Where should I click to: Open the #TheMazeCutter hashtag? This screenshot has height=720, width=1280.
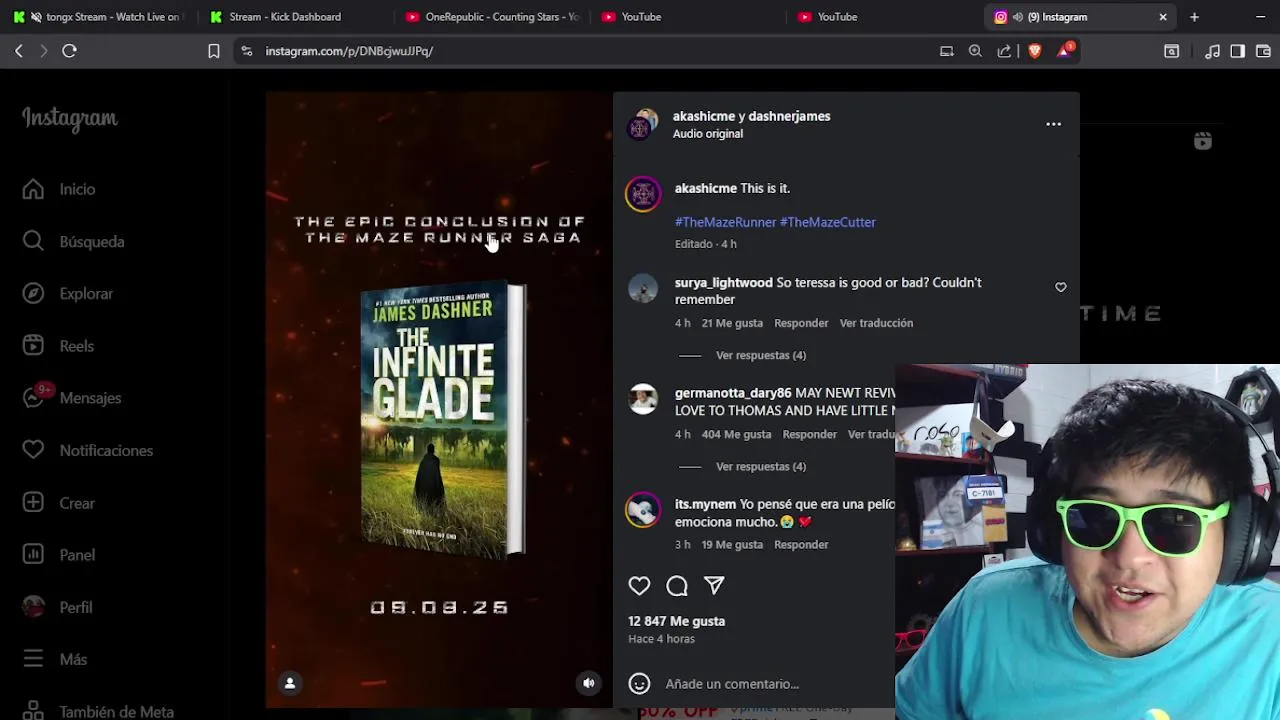(828, 222)
